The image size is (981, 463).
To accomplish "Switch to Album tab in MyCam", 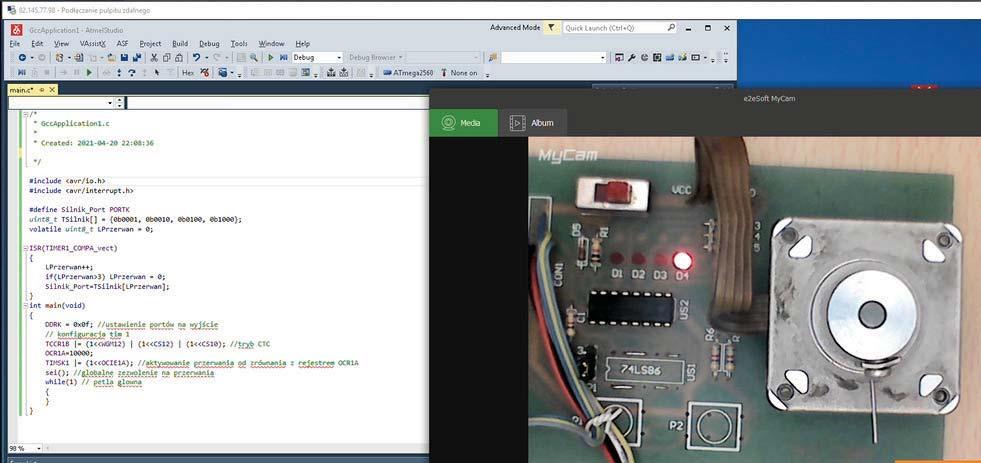I will click(532, 123).
